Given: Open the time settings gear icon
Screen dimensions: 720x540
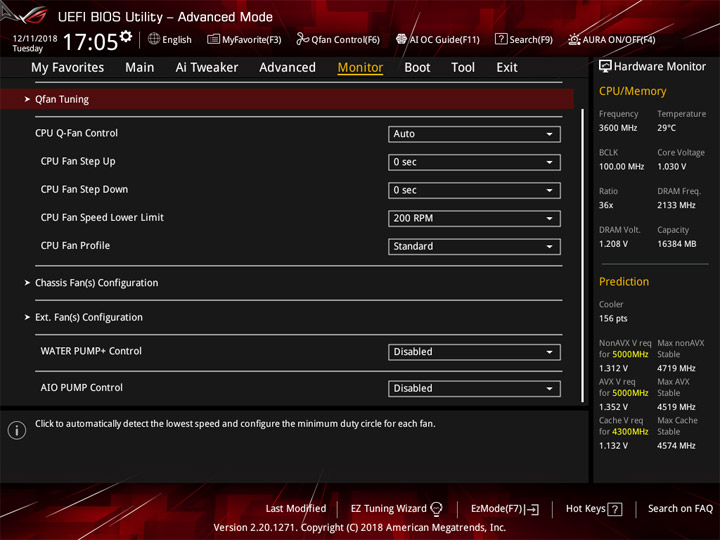Looking at the screenshot, I should tap(126, 36).
